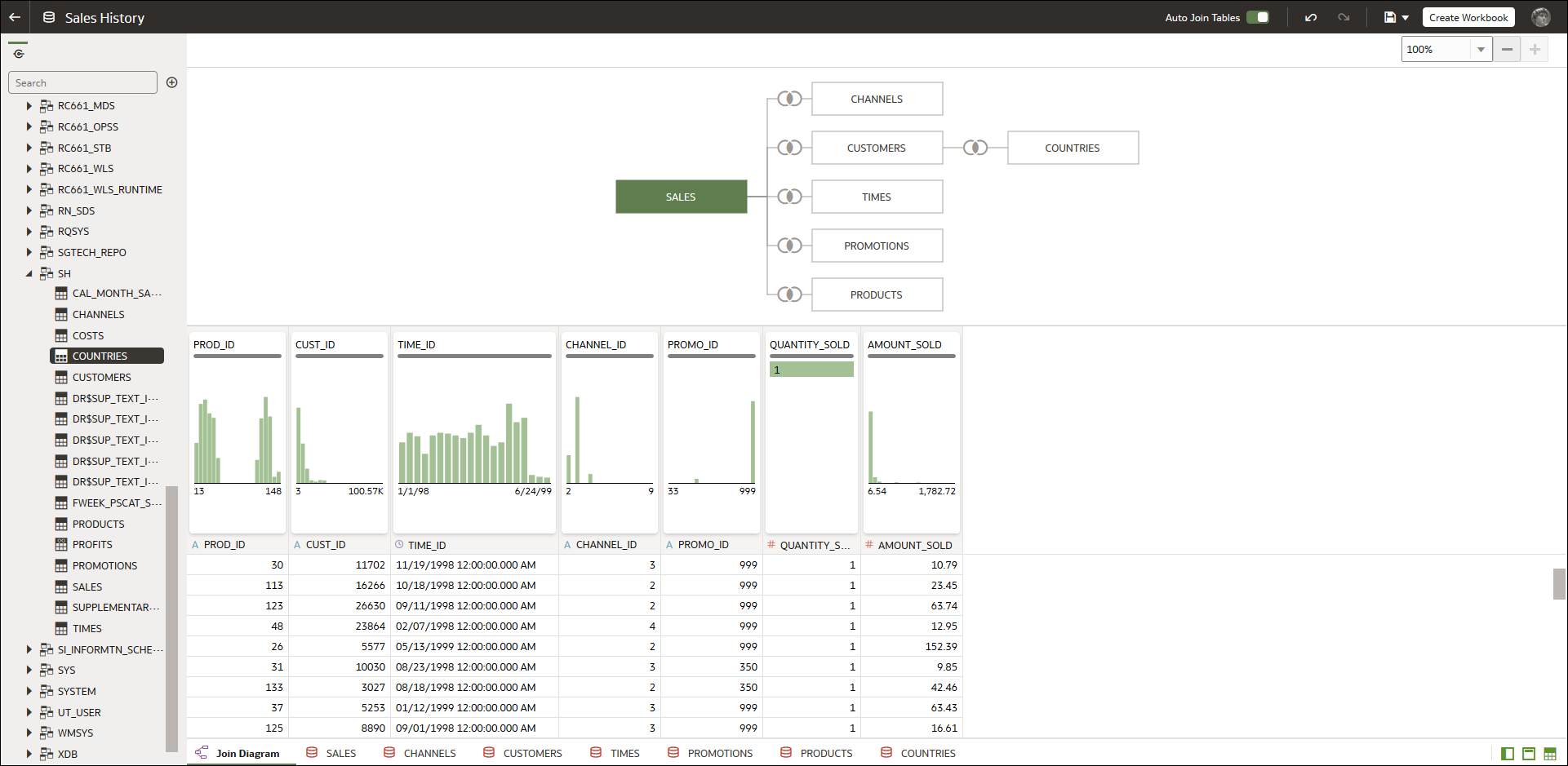Navigate back with the arrow button
This screenshot has height=766, width=1568.
click(x=15, y=17)
